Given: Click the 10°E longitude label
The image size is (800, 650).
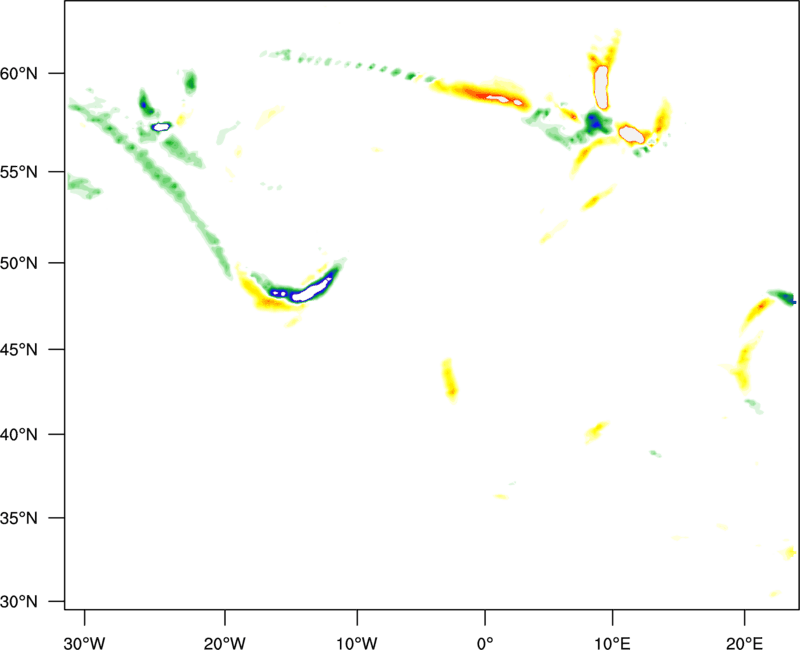Looking at the screenshot, I should click(612, 643).
